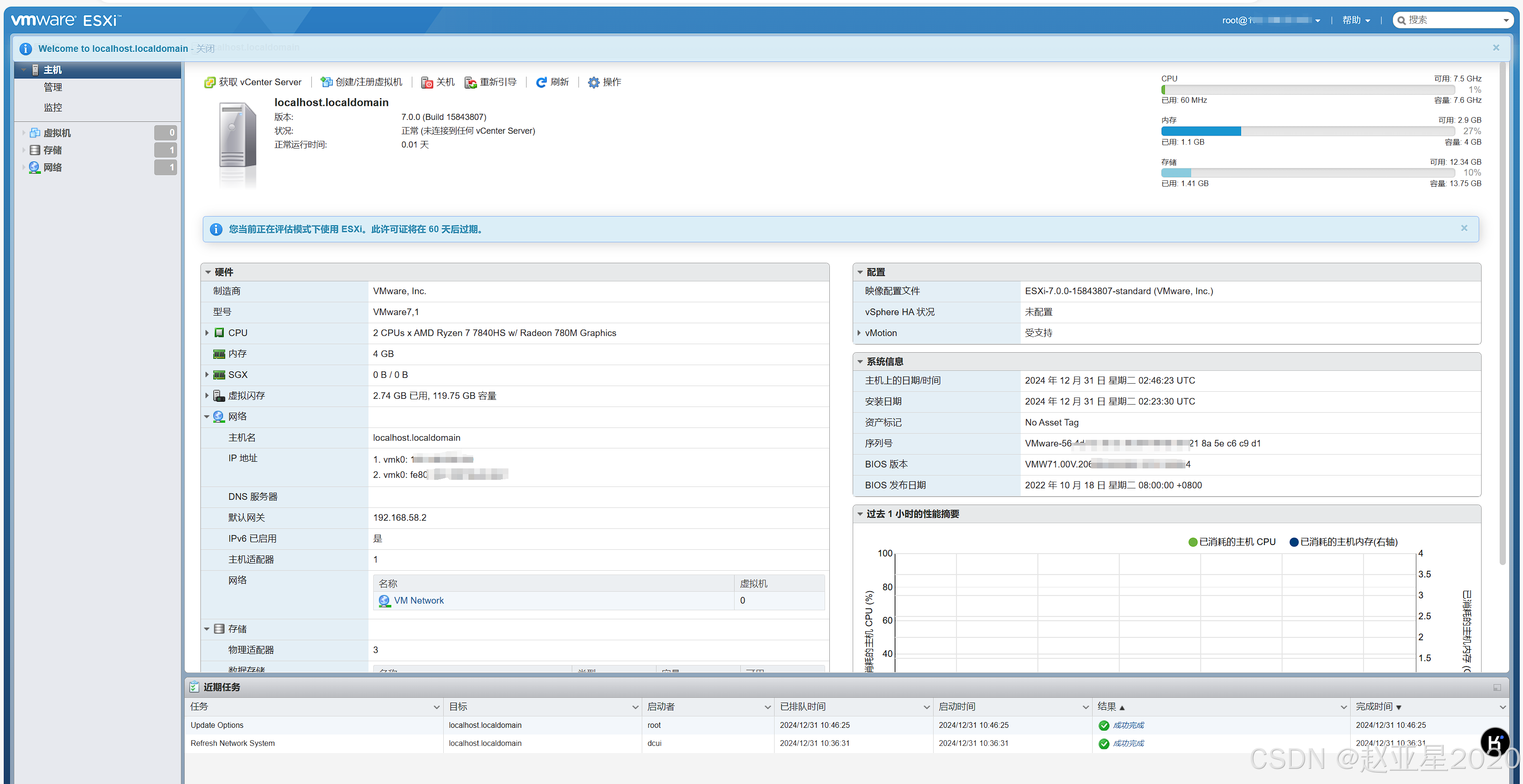Click the Get vCenter Server icon

[209, 82]
